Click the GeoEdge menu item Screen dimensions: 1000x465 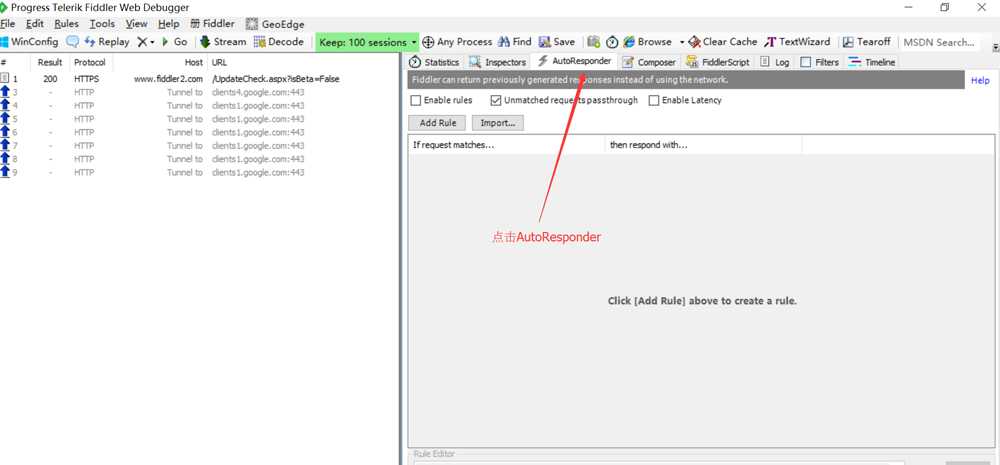tap(275, 24)
